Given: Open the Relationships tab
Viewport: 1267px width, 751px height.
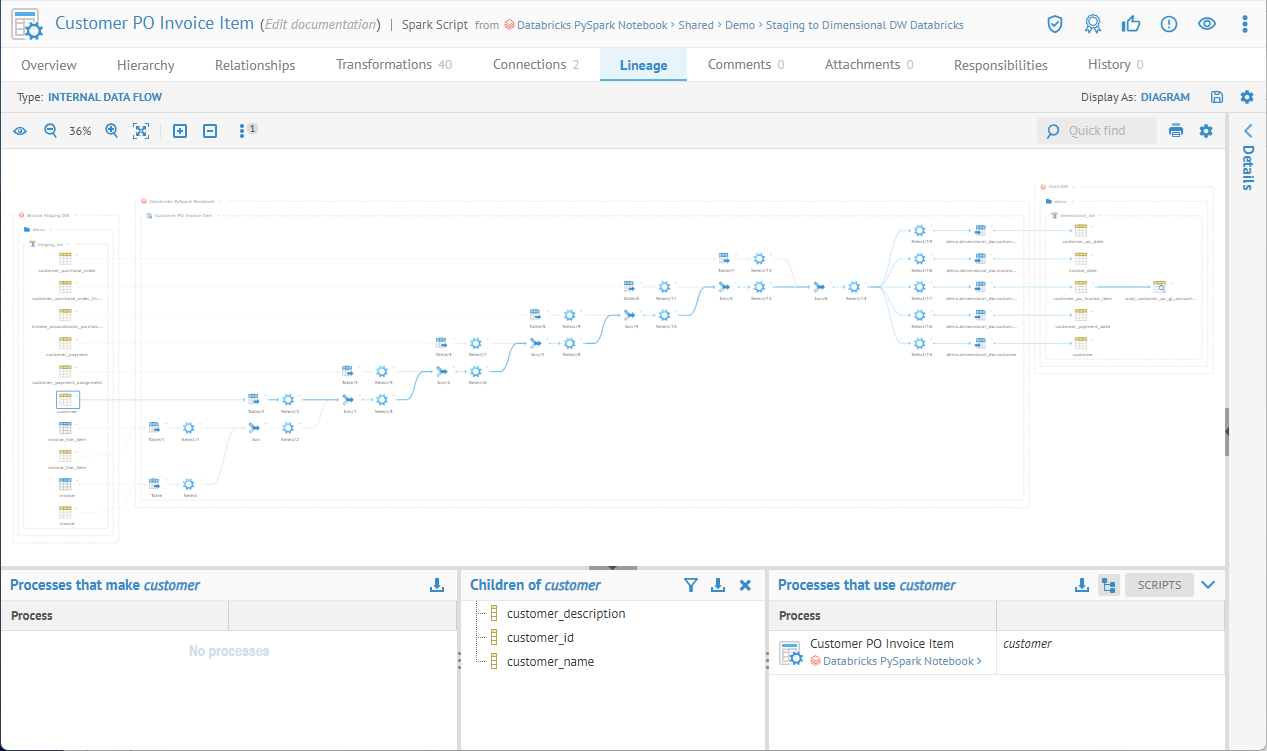Looking at the screenshot, I should pos(255,65).
